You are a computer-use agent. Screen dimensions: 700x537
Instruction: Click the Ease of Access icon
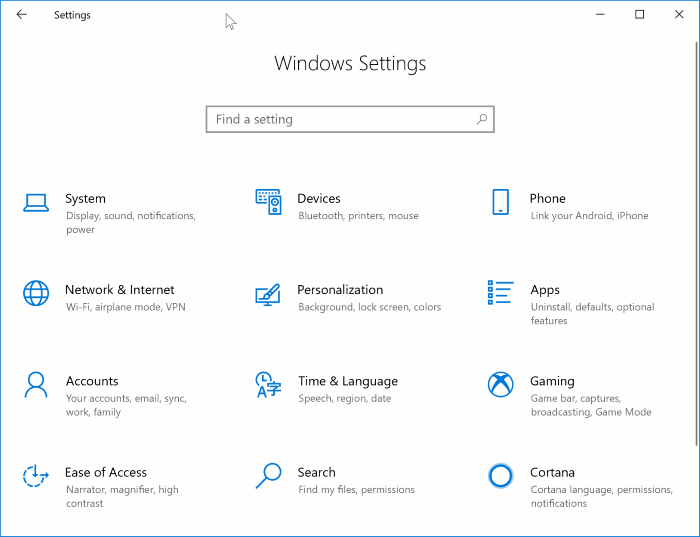click(36, 476)
